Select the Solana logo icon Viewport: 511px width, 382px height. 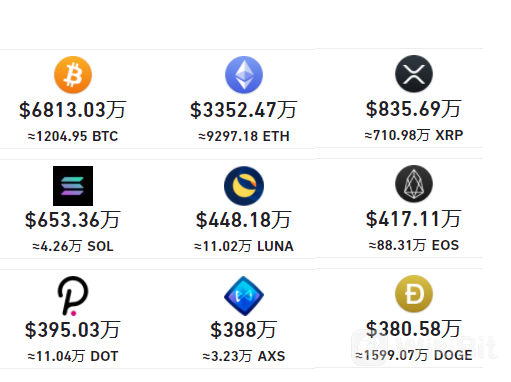click(73, 186)
